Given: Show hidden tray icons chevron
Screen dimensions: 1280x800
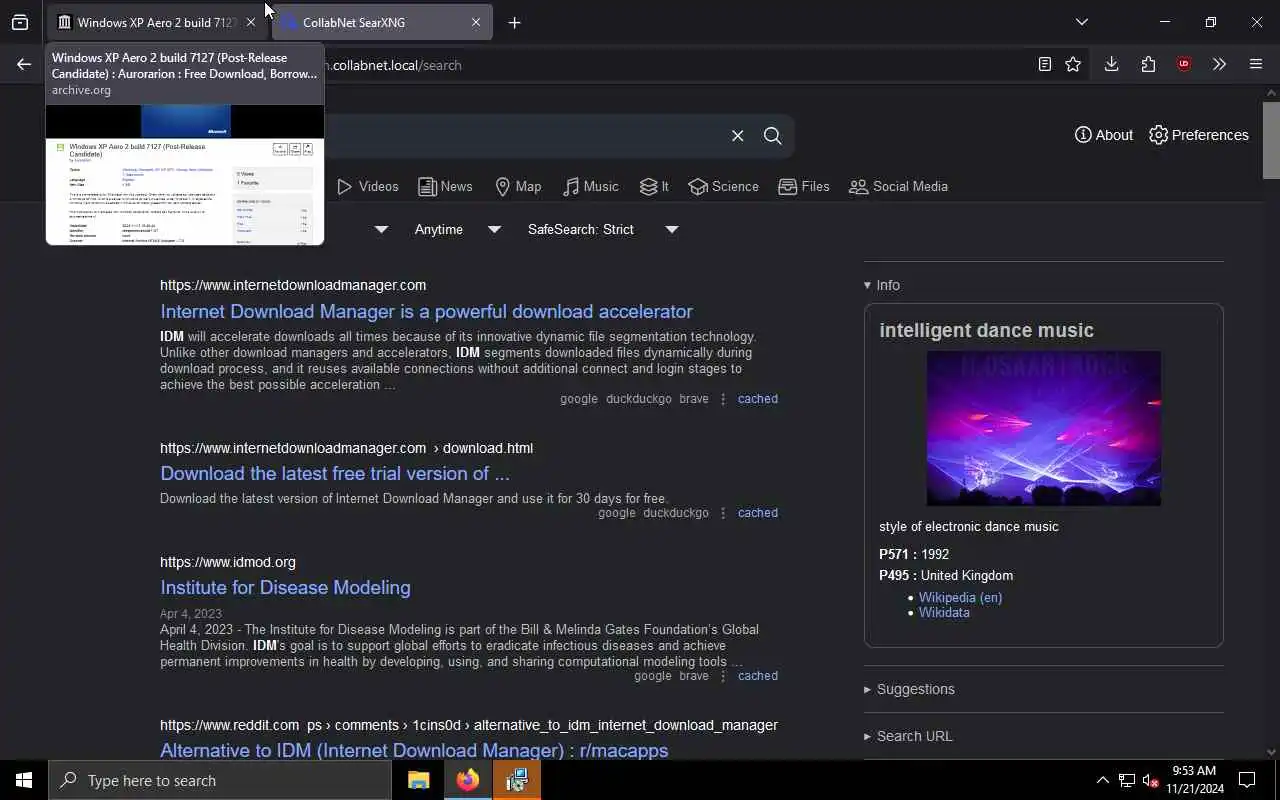Looking at the screenshot, I should pyautogui.click(x=1102, y=780).
